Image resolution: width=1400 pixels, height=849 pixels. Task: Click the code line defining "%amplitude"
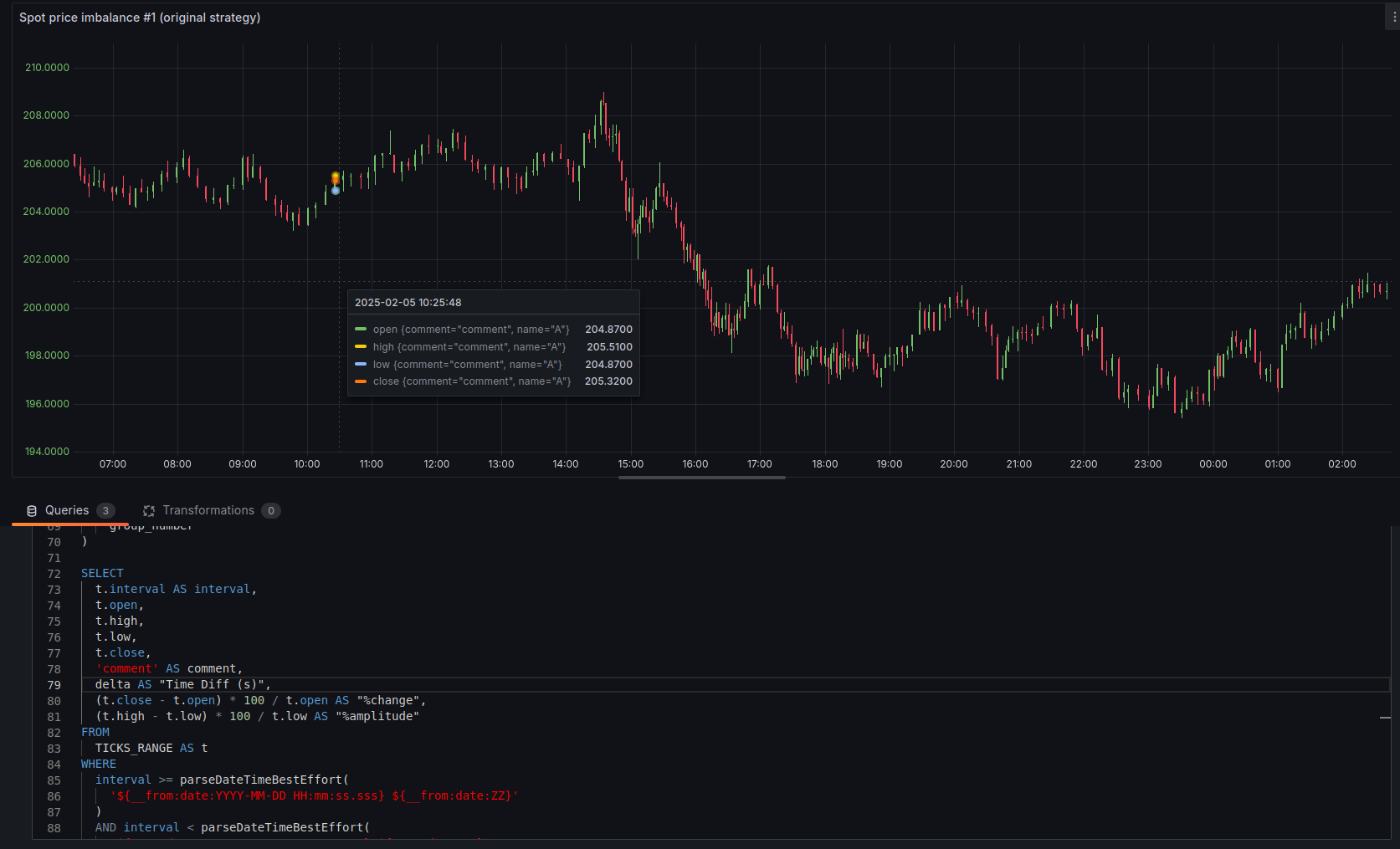pos(258,716)
